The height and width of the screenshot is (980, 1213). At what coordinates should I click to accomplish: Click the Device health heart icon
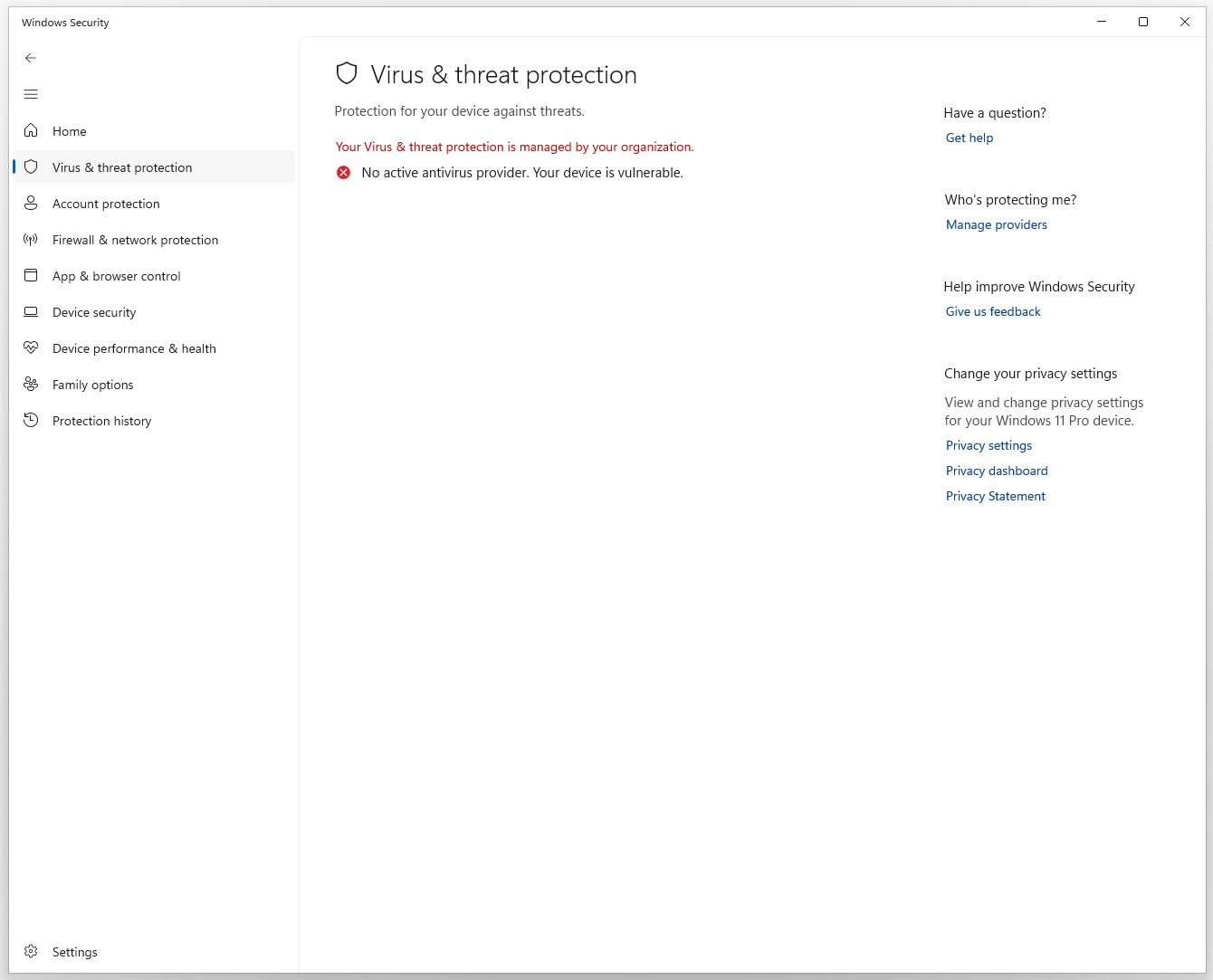(31, 347)
